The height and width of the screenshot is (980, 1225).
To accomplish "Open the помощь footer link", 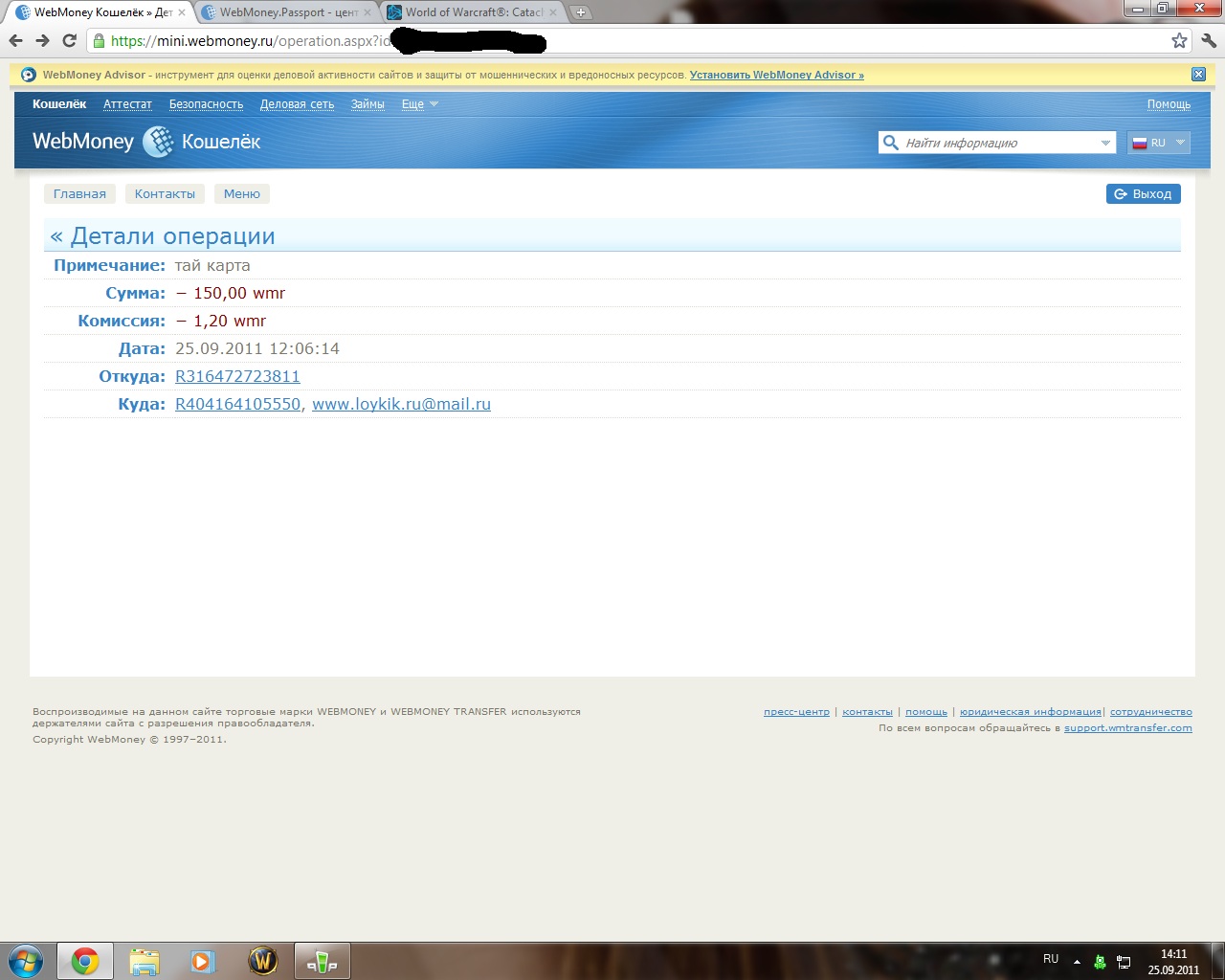I will (926, 712).
